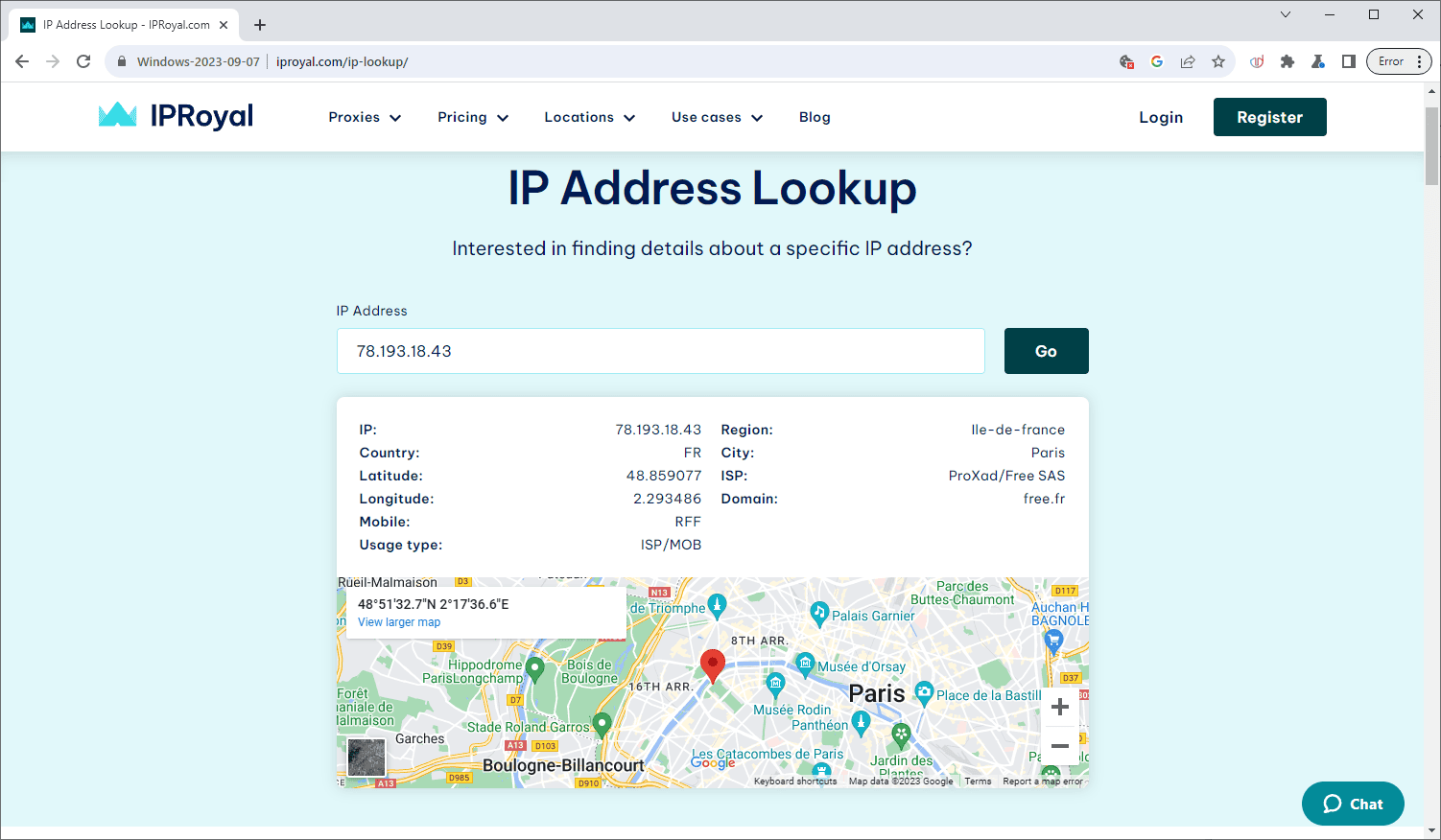Screen dimensions: 1441x840
Task: Click the red shield extension icon
Action: coord(1257,61)
